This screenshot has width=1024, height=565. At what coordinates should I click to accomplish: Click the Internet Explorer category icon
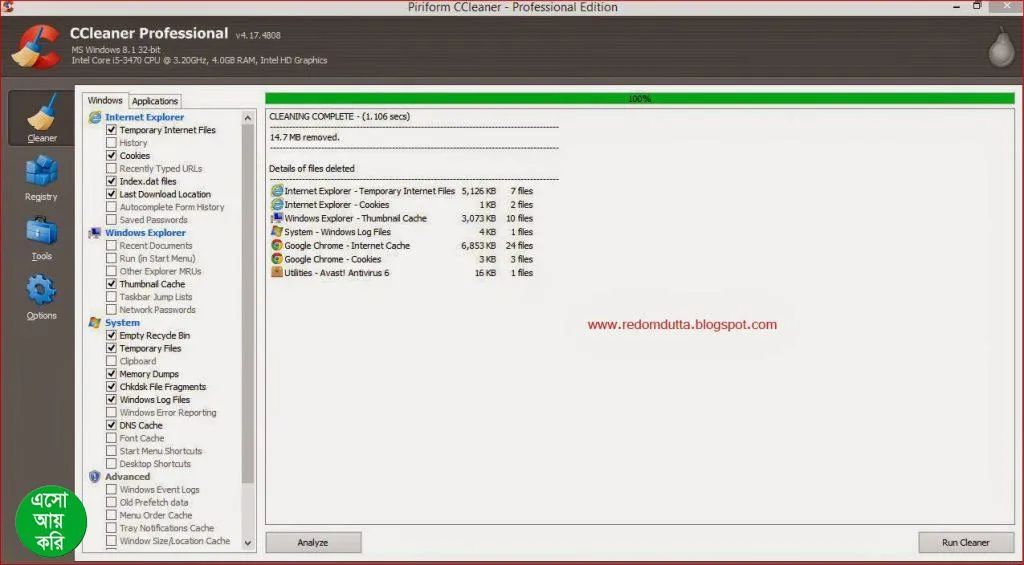tap(95, 117)
